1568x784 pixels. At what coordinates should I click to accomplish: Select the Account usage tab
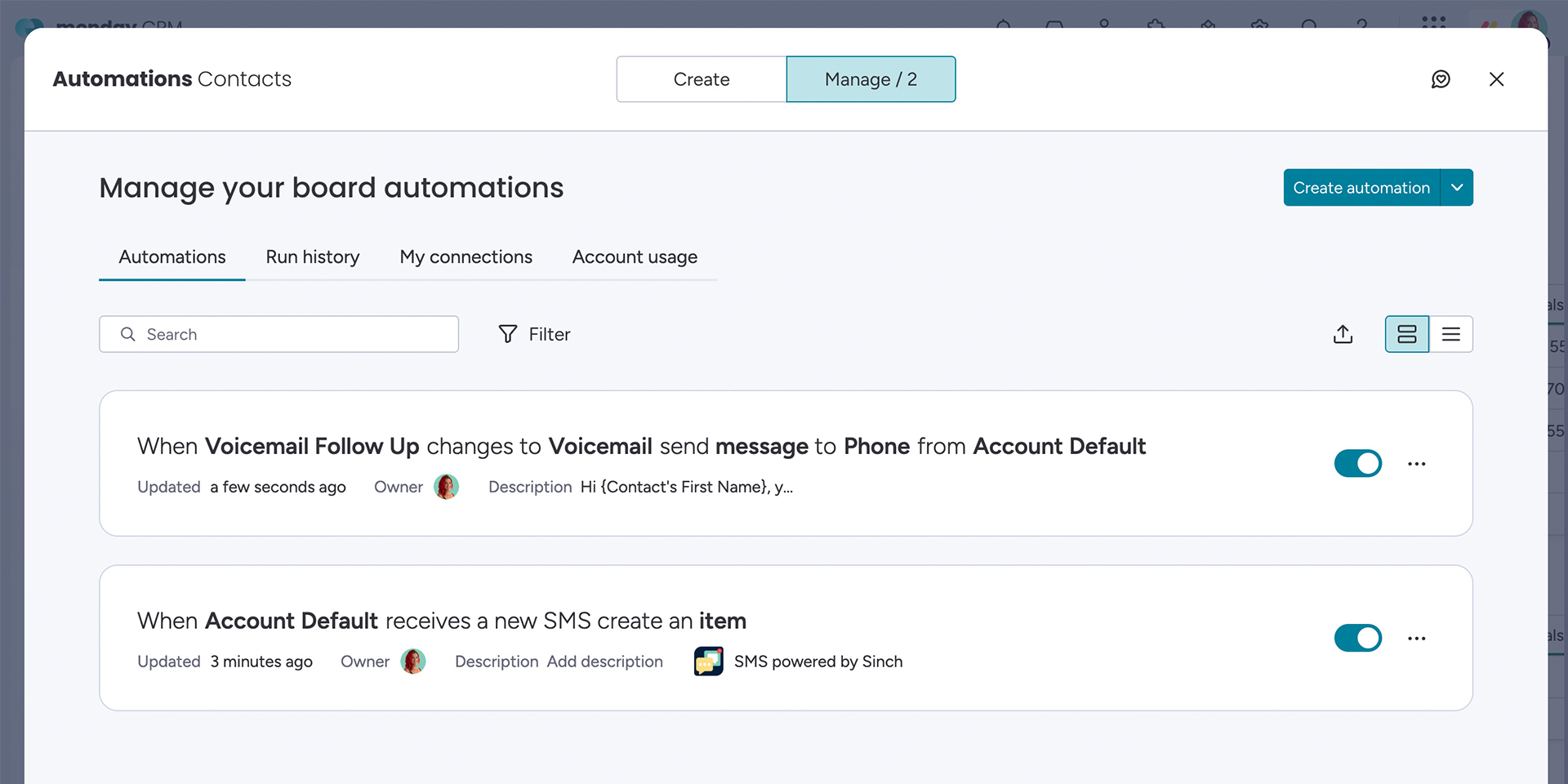pos(635,257)
